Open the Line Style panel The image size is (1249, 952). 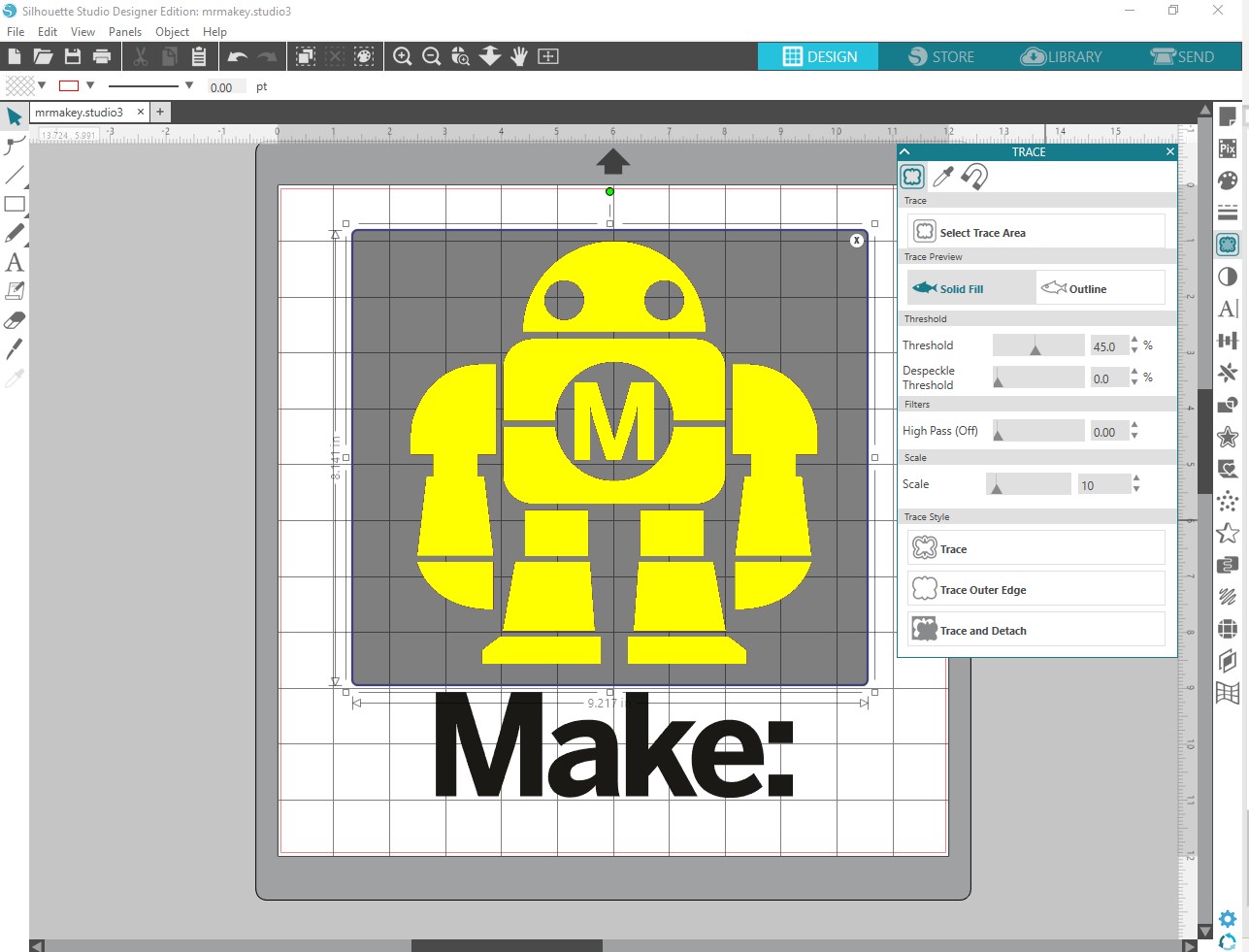1228,213
